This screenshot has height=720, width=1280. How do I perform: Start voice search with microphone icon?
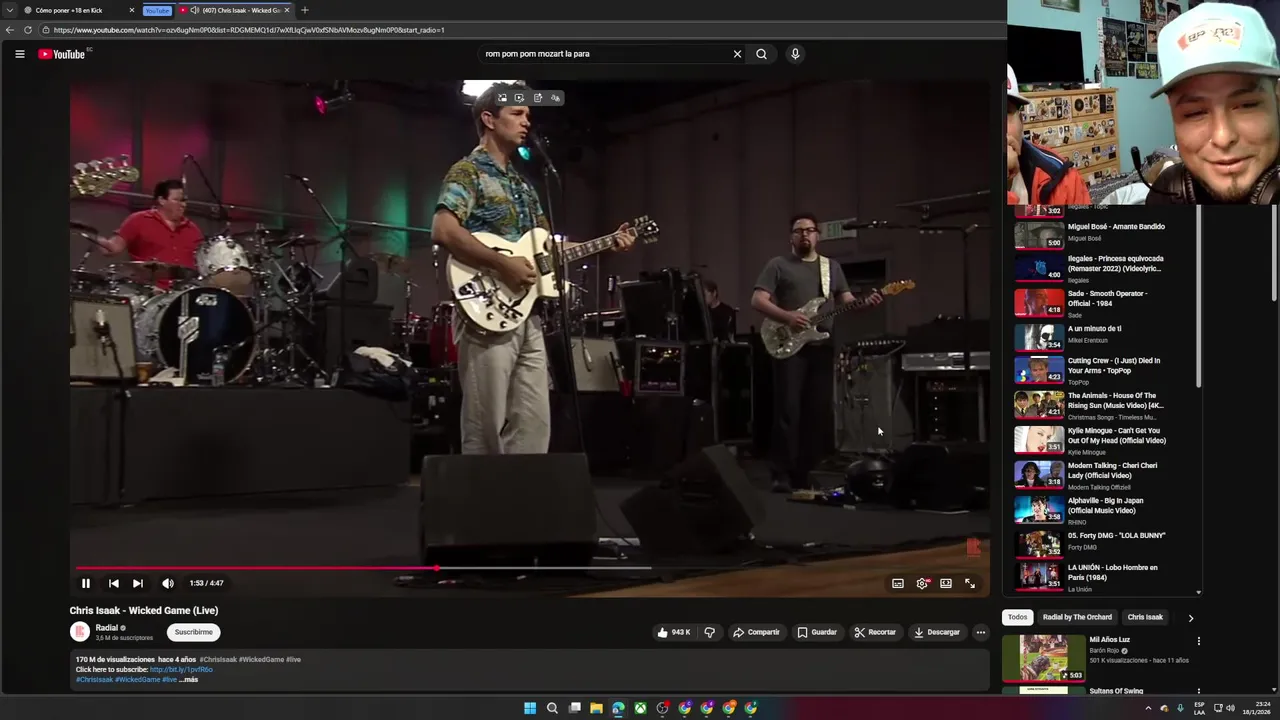795,54
